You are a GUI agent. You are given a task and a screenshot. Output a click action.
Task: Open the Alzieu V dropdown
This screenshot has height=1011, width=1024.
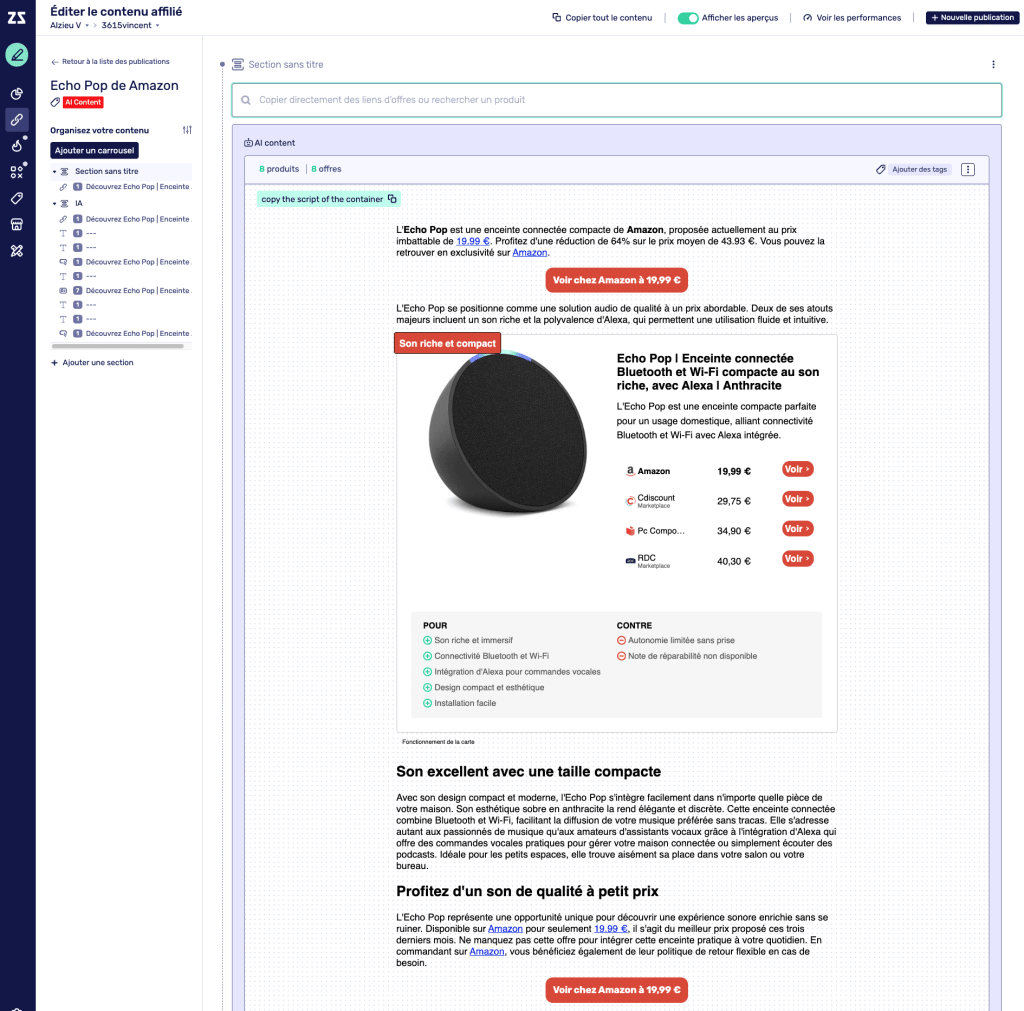[69, 25]
